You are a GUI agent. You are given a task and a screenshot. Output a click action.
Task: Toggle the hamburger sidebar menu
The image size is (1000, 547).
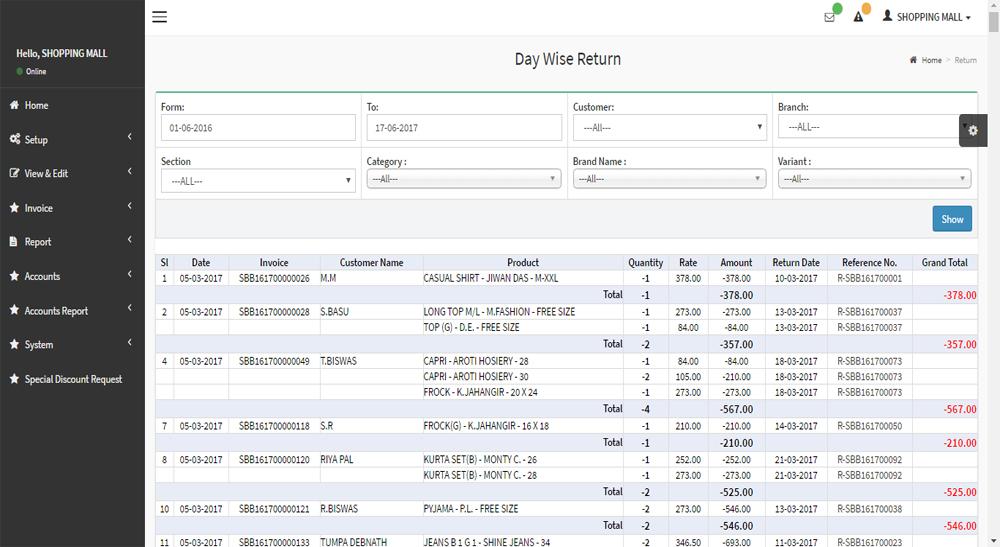point(159,17)
